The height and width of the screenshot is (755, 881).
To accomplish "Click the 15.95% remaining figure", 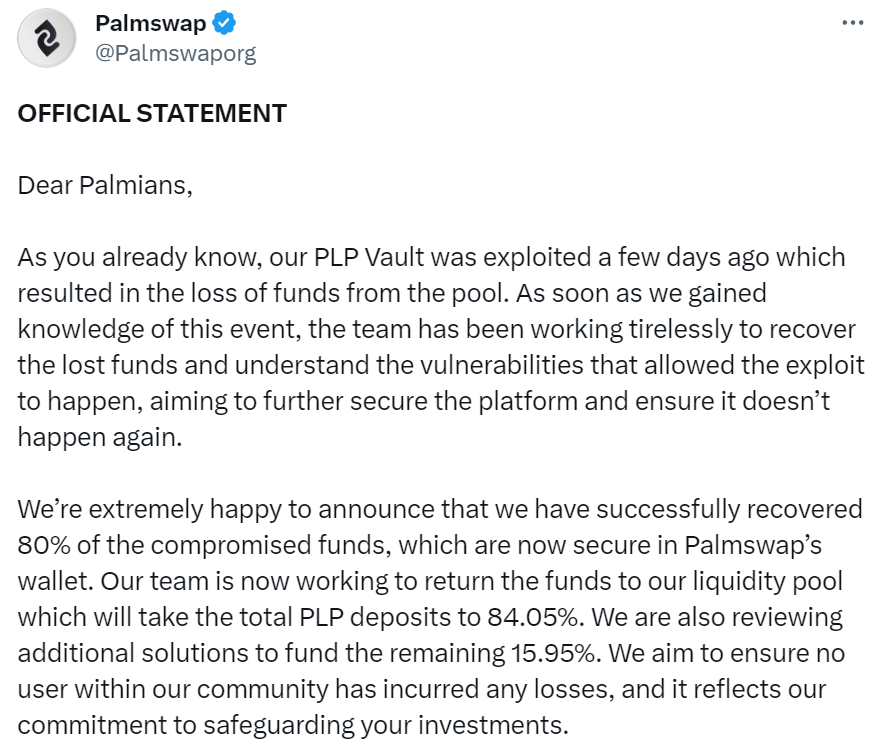I will 553,653.
